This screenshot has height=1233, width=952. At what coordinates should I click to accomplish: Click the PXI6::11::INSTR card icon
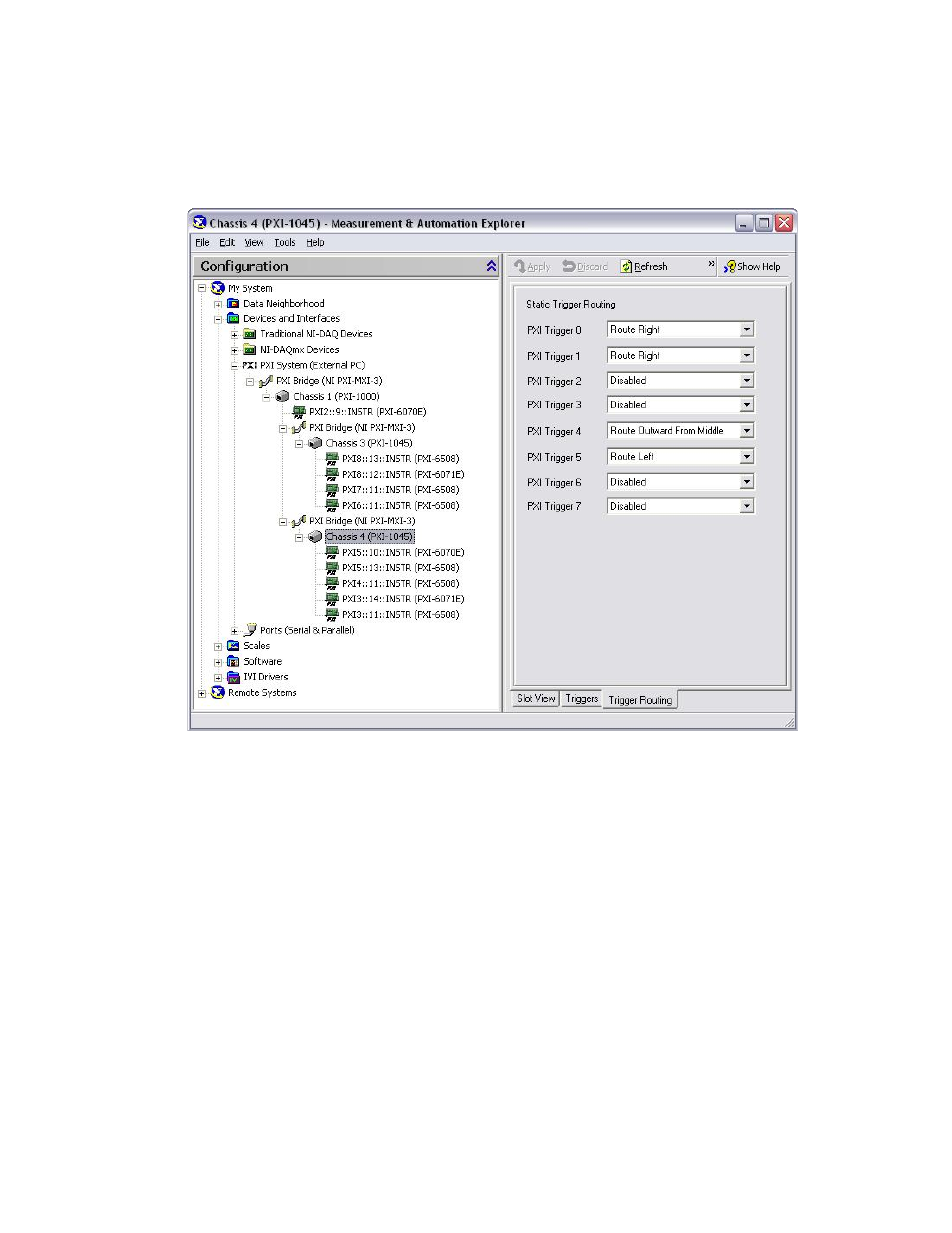pyautogui.click(x=332, y=505)
